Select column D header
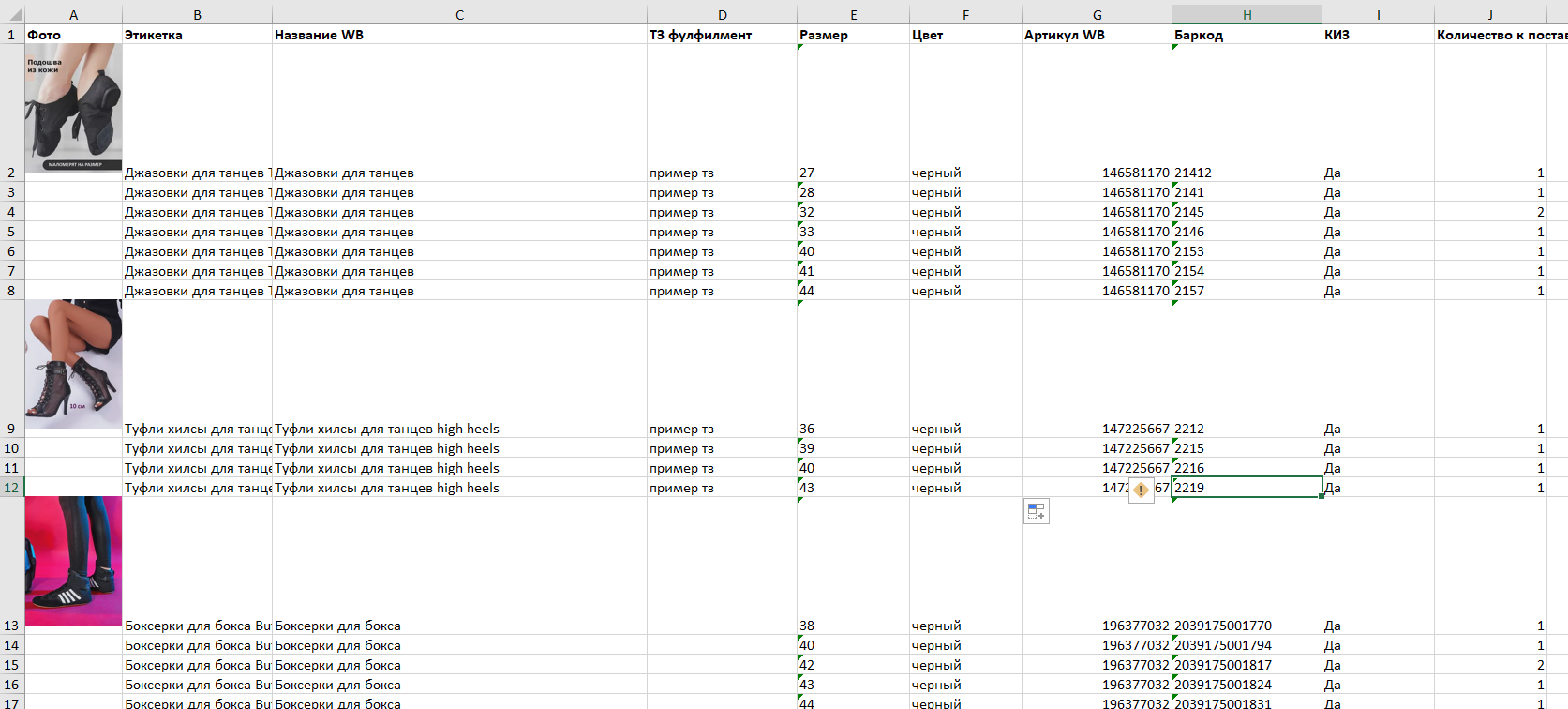Image resolution: width=1568 pixels, height=709 pixels. [722, 15]
